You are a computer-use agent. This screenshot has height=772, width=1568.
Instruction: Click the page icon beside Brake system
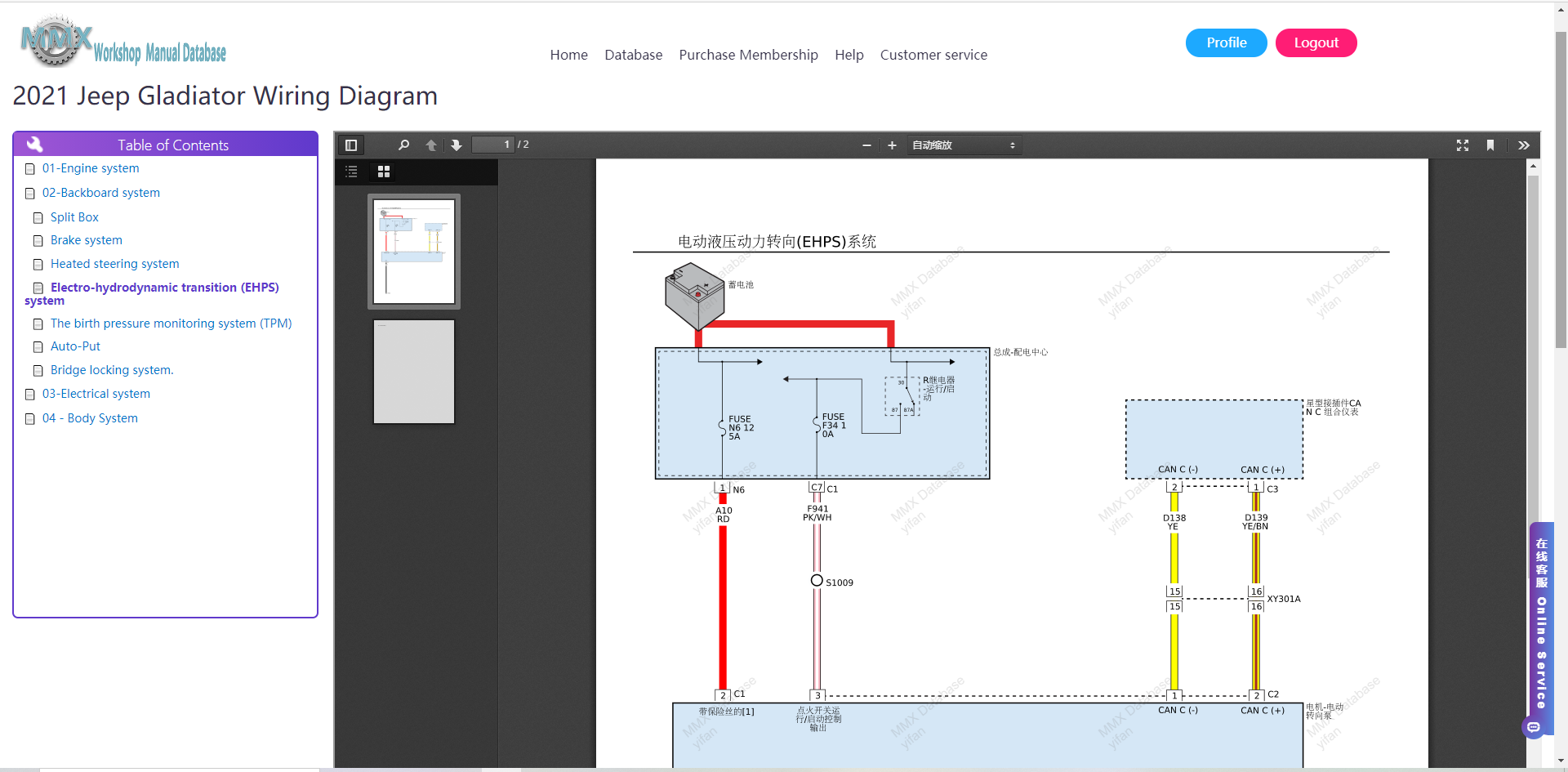click(38, 241)
